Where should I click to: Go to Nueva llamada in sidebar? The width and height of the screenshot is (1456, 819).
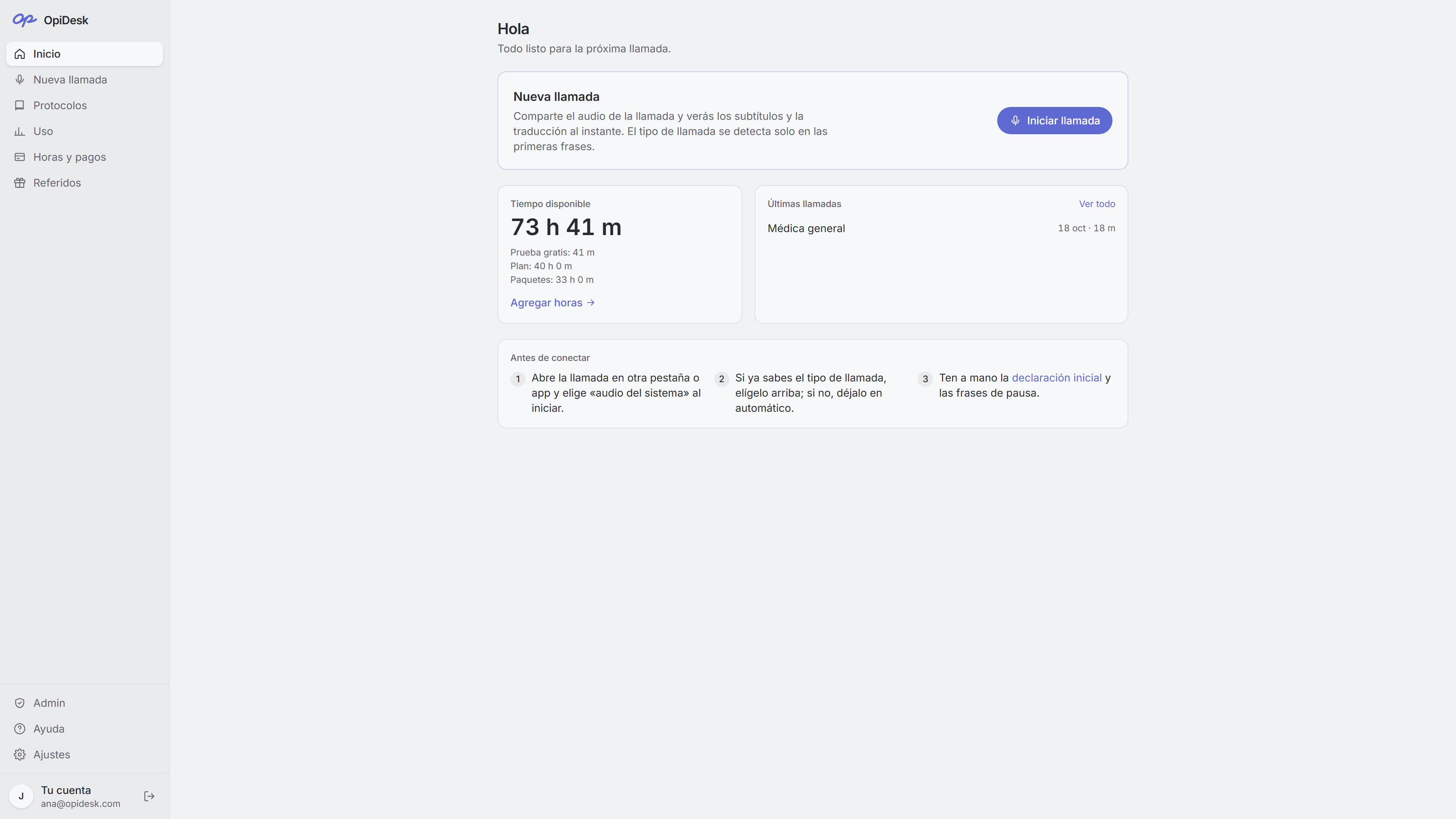(84, 80)
